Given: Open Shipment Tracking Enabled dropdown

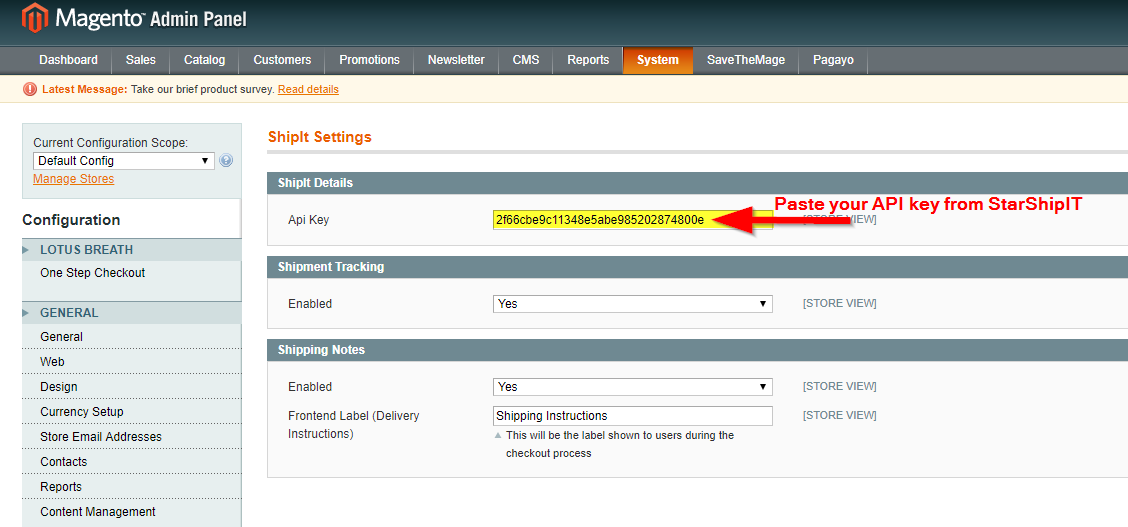Looking at the screenshot, I should 632,303.
